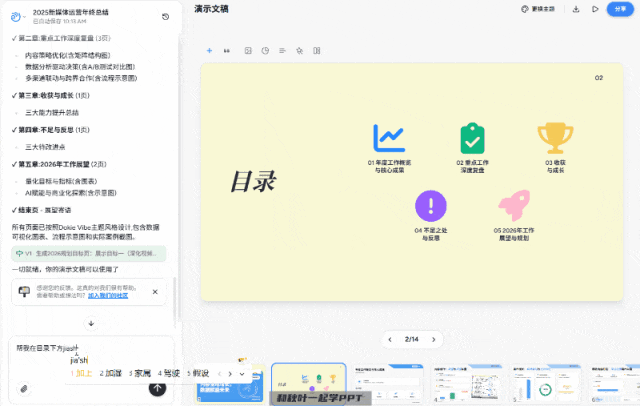Click the 04 不足之处与反思 caption
This screenshot has width=640, height=406.
pos(431,234)
